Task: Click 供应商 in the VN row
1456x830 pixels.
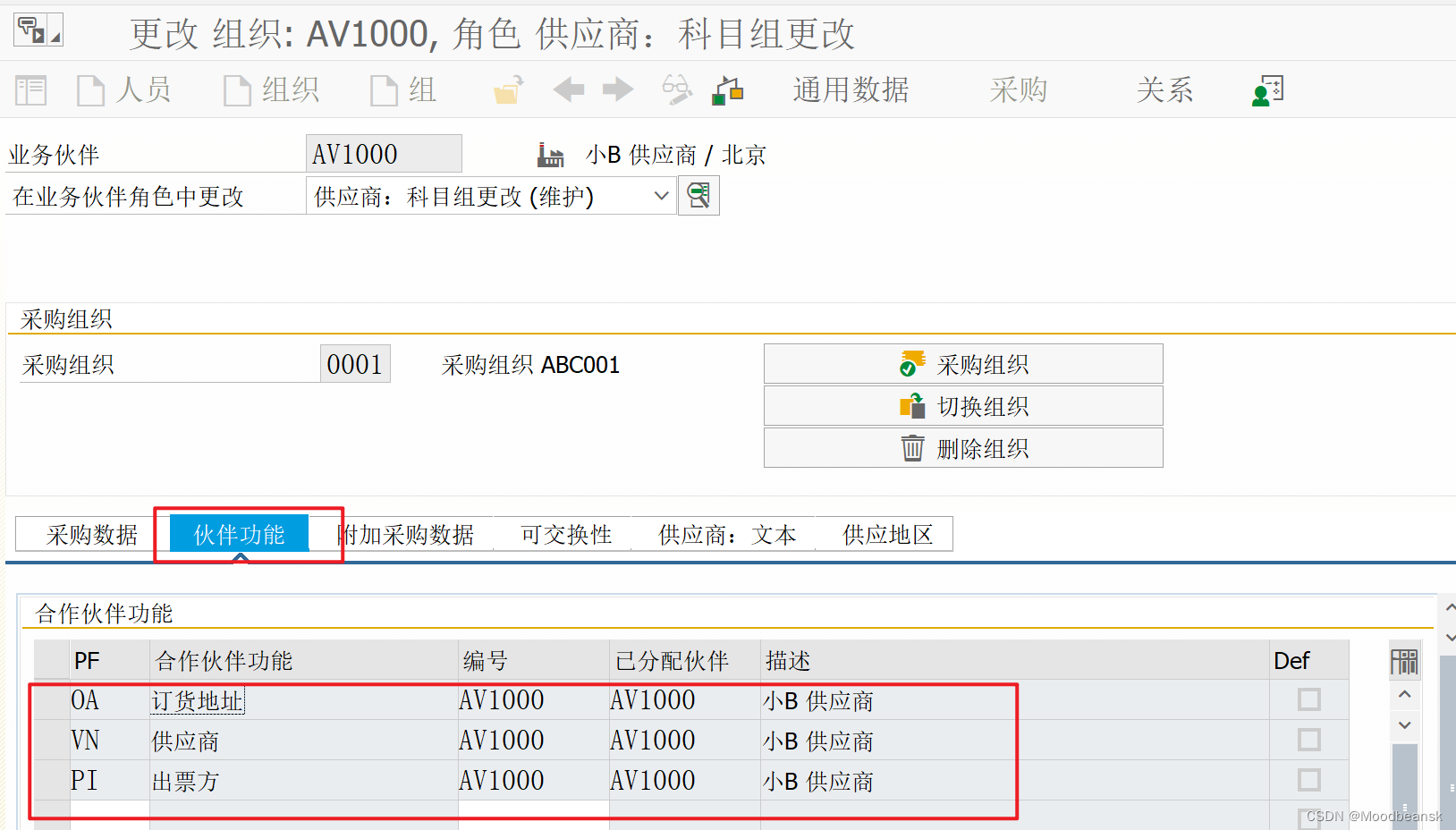Action: (x=304, y=741)
